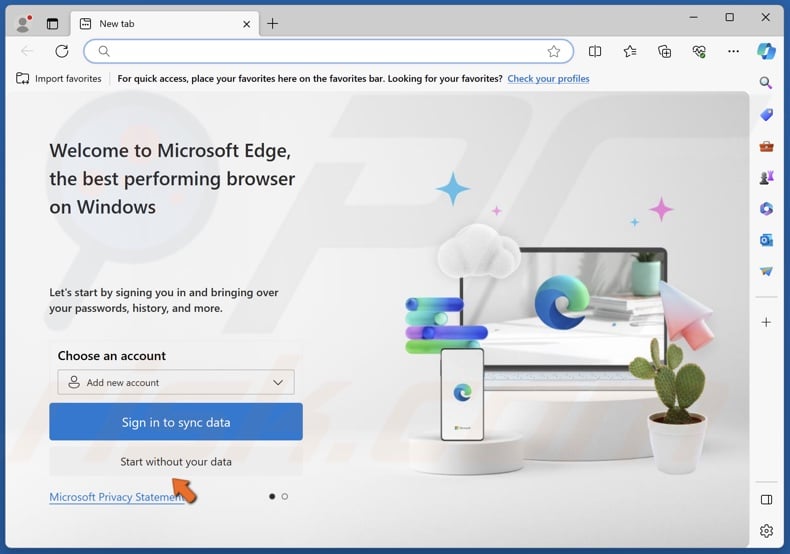Expand the Add new account dropdown
The width and height of the screenshot is (790, 554).
tap(176, 382)
